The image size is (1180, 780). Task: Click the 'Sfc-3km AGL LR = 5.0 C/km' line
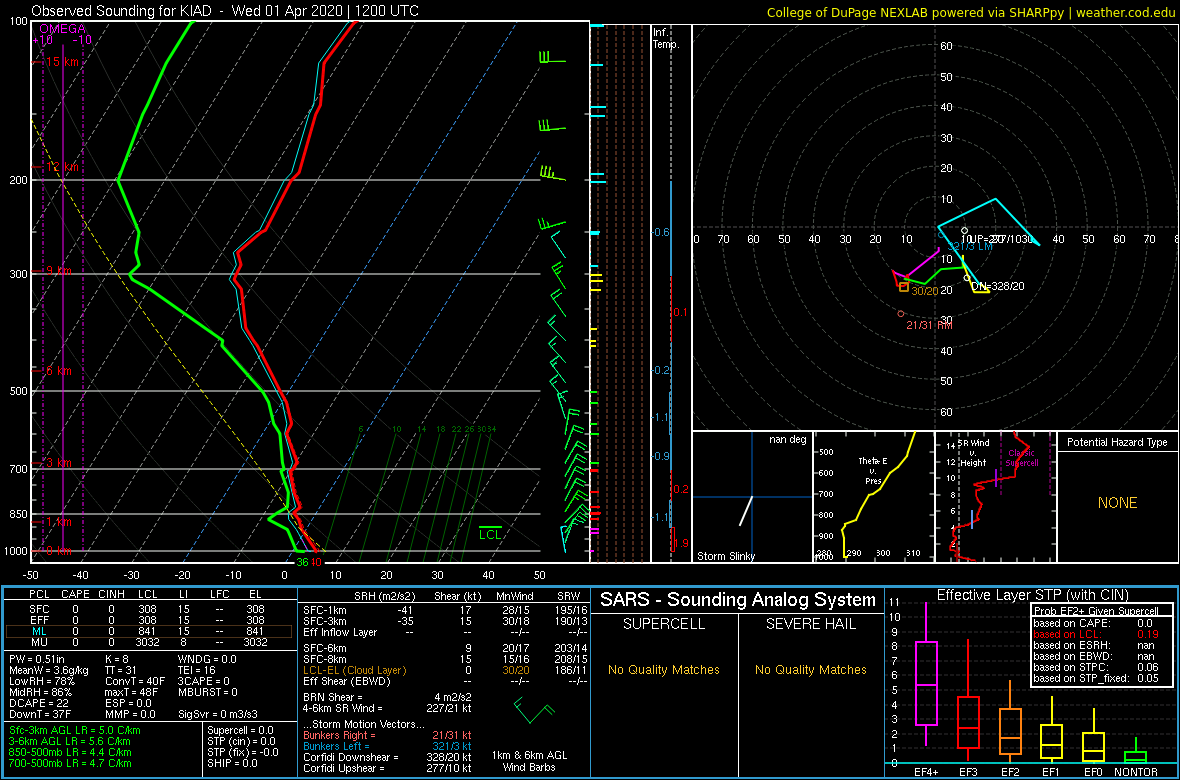coord(75,730)
